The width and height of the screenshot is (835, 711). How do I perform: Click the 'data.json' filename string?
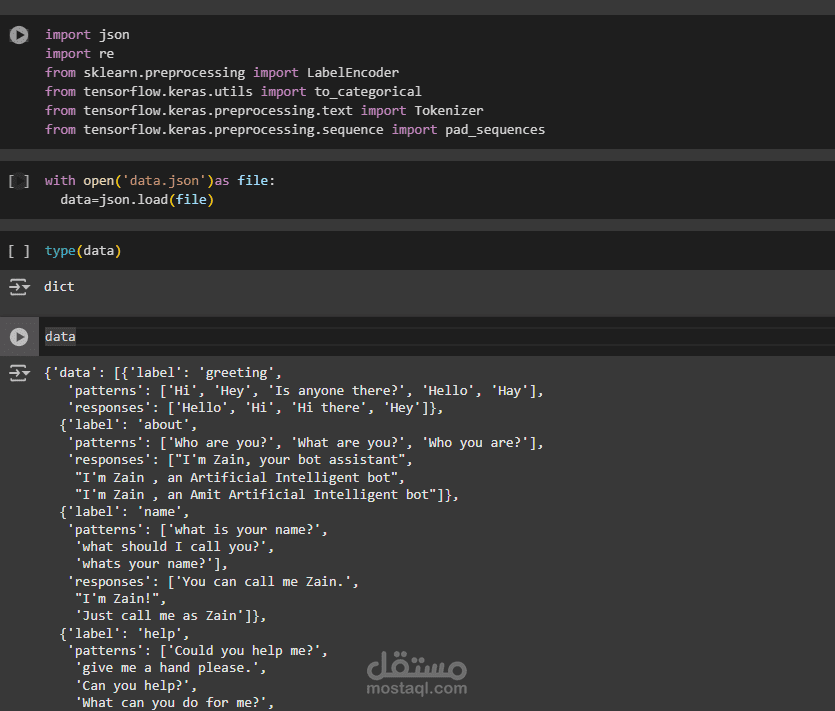(165, 181)
